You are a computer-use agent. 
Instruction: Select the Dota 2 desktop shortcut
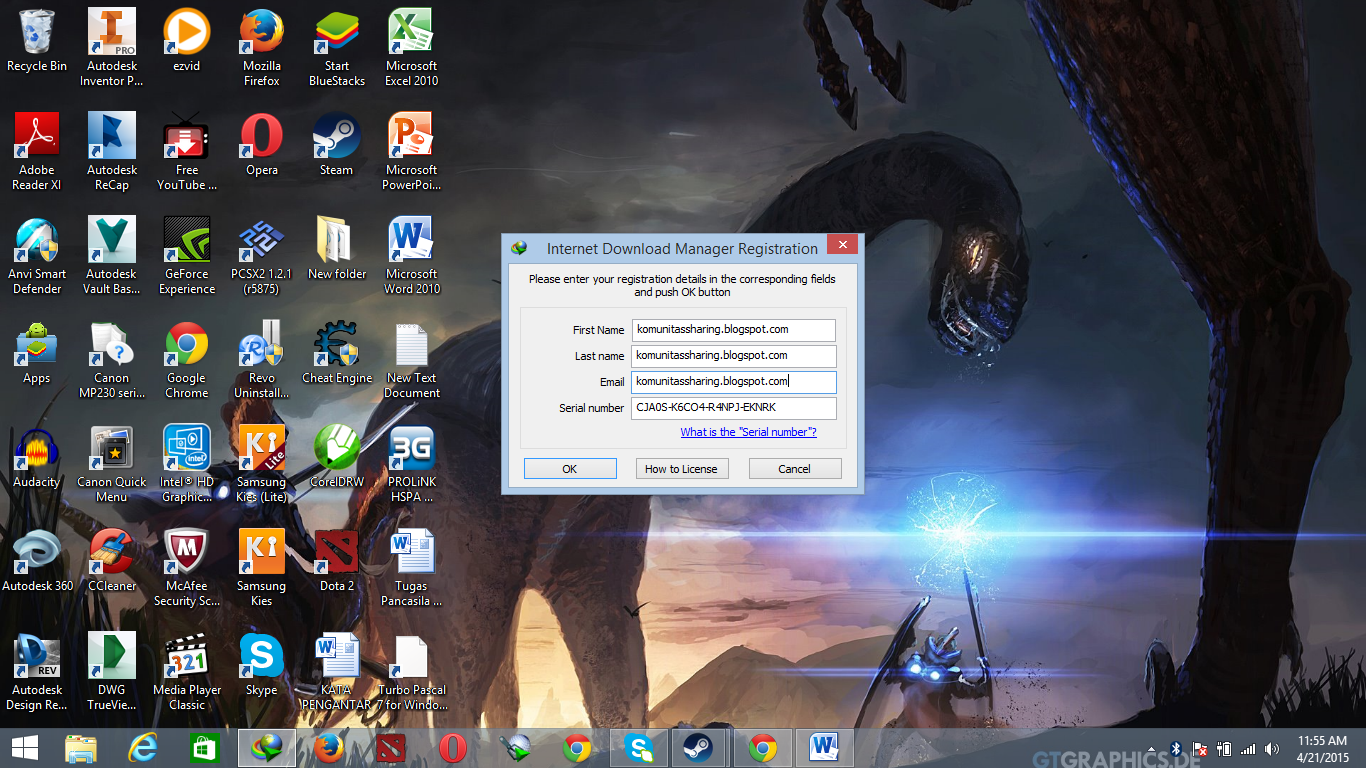(337, 561)
